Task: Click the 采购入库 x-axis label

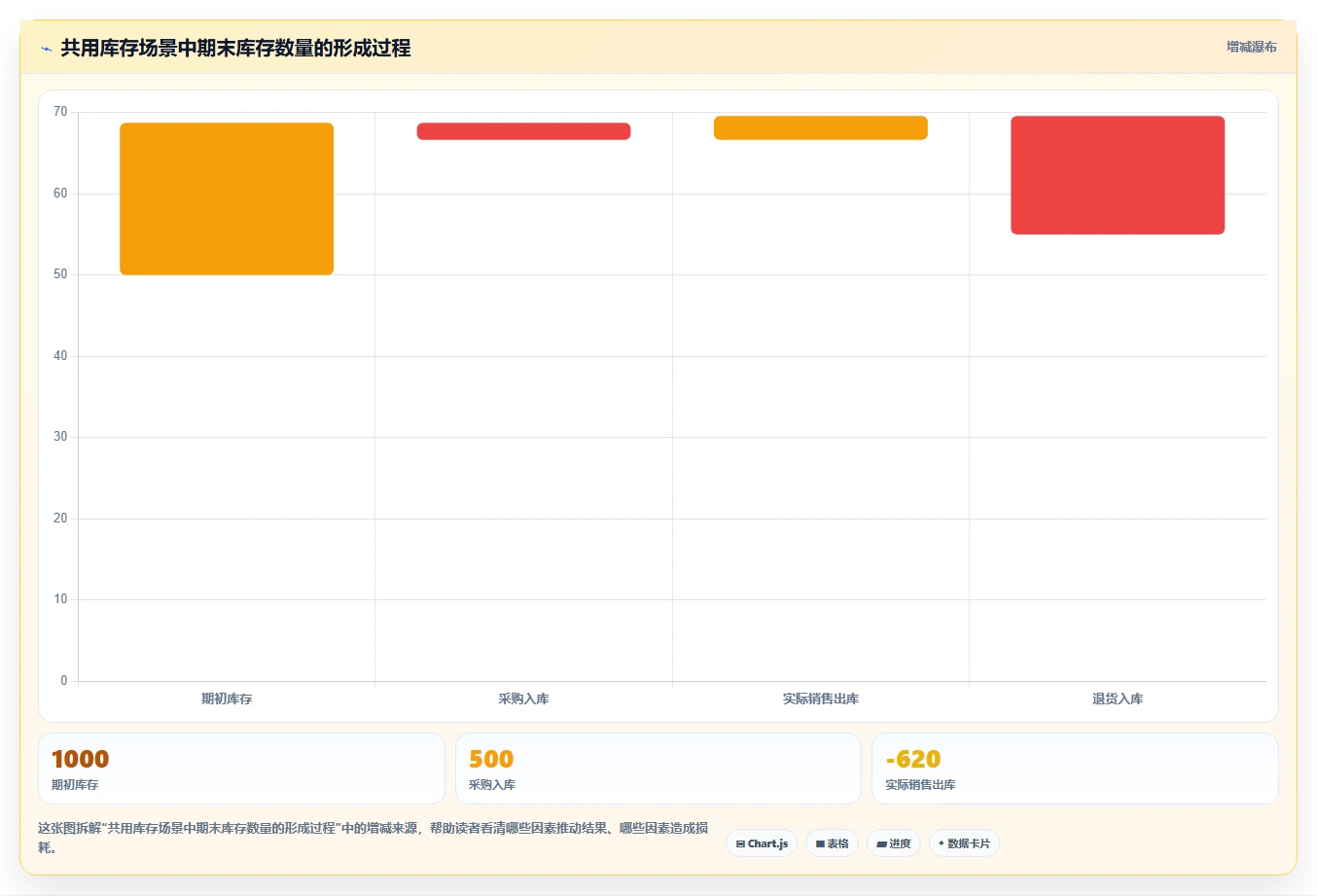Action: pos(523,699)
